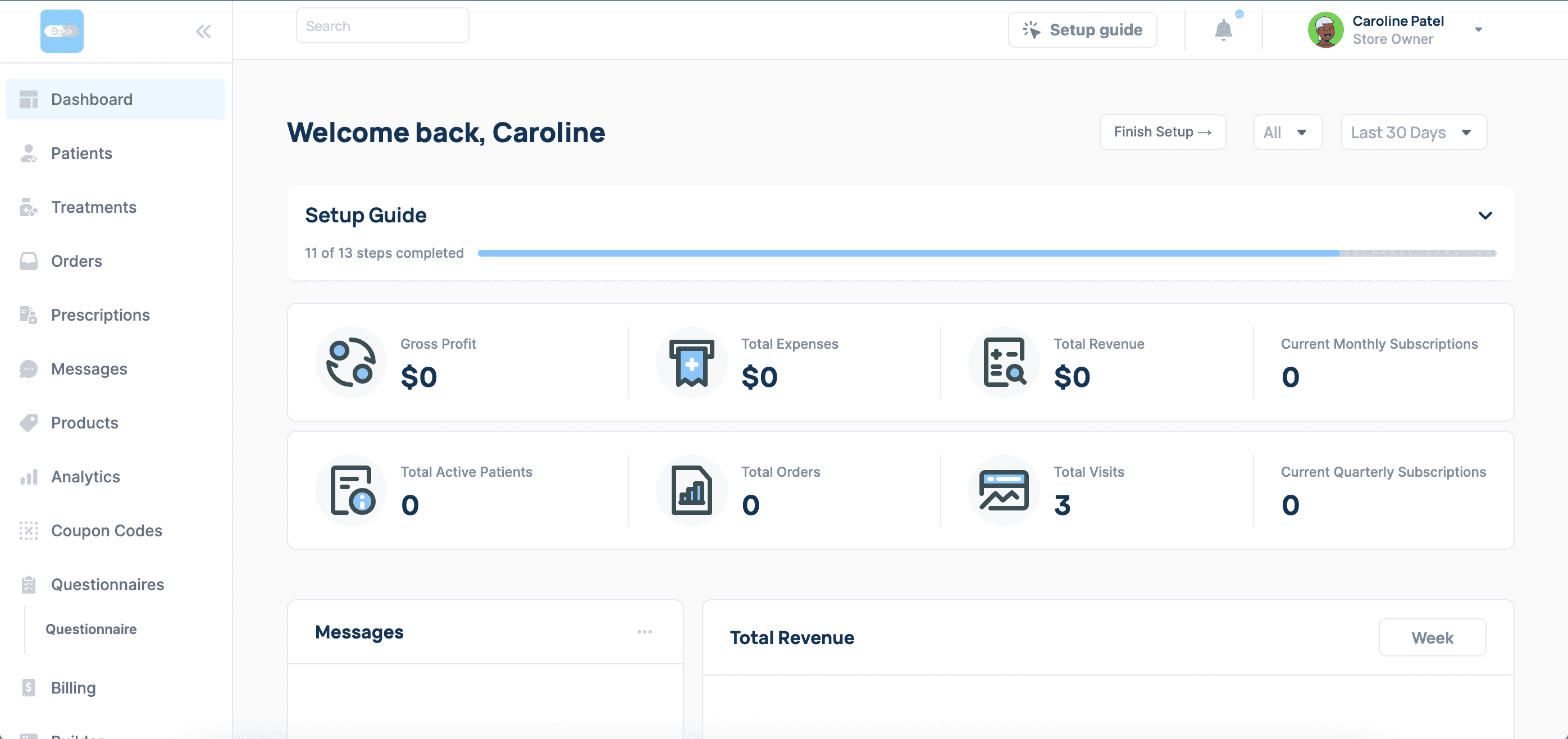Open the Last 30 Days dropdown

(x=1414, y=132)
